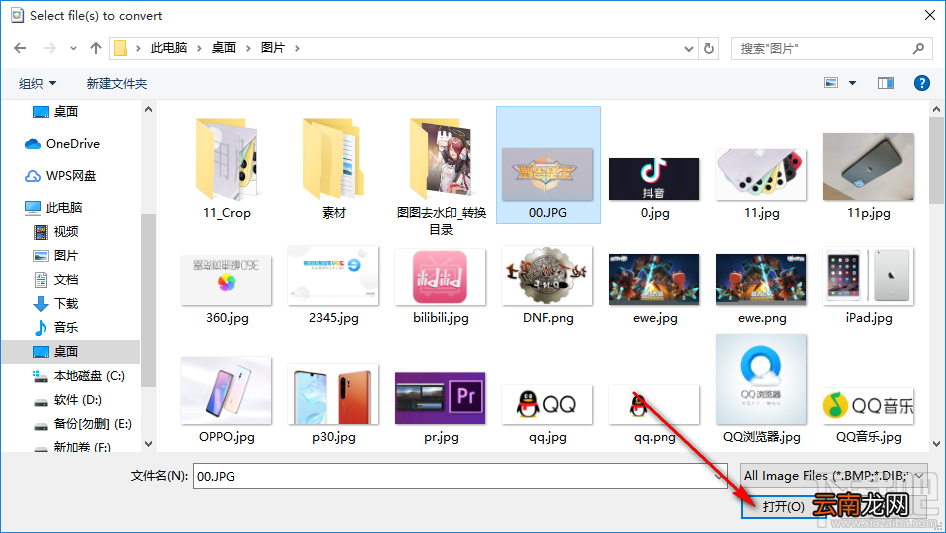Click sidebar scrollbar up arrow

(x=148, y=110)
